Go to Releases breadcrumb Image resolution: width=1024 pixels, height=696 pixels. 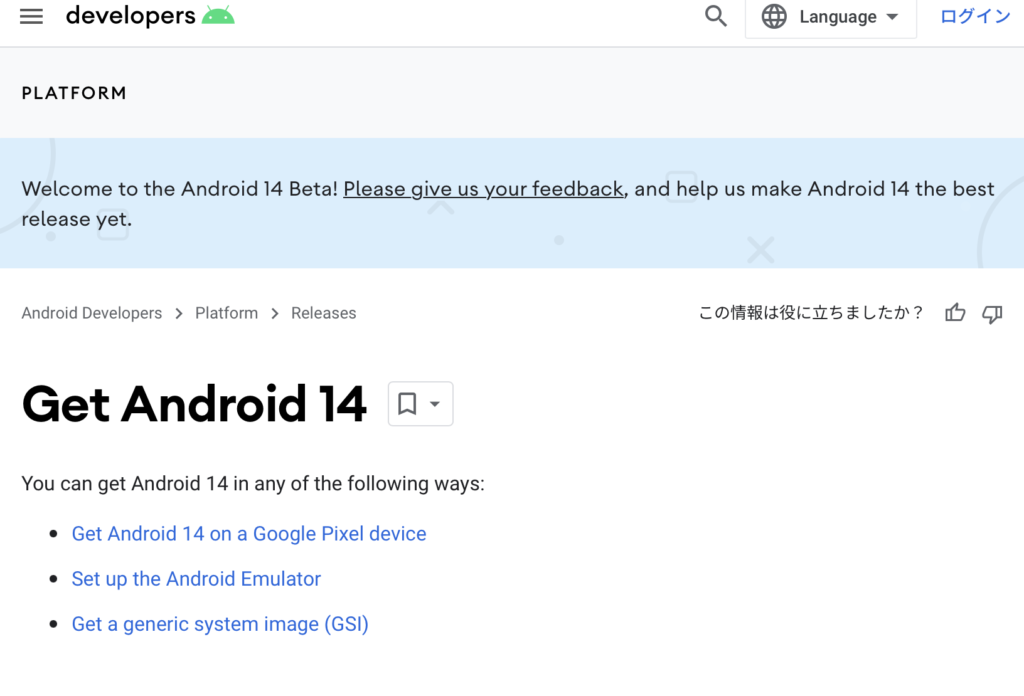323,313
